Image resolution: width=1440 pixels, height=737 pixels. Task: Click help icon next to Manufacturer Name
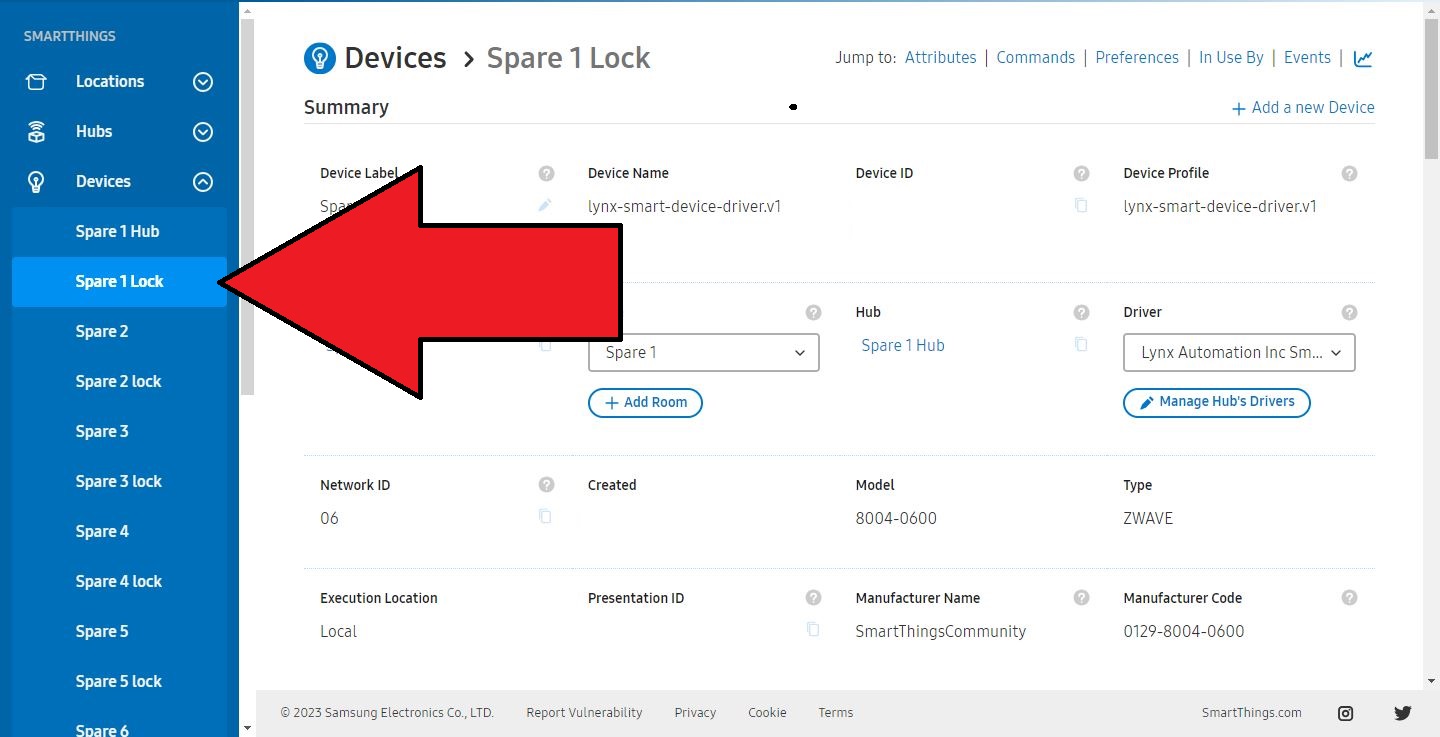[1081, 598]
